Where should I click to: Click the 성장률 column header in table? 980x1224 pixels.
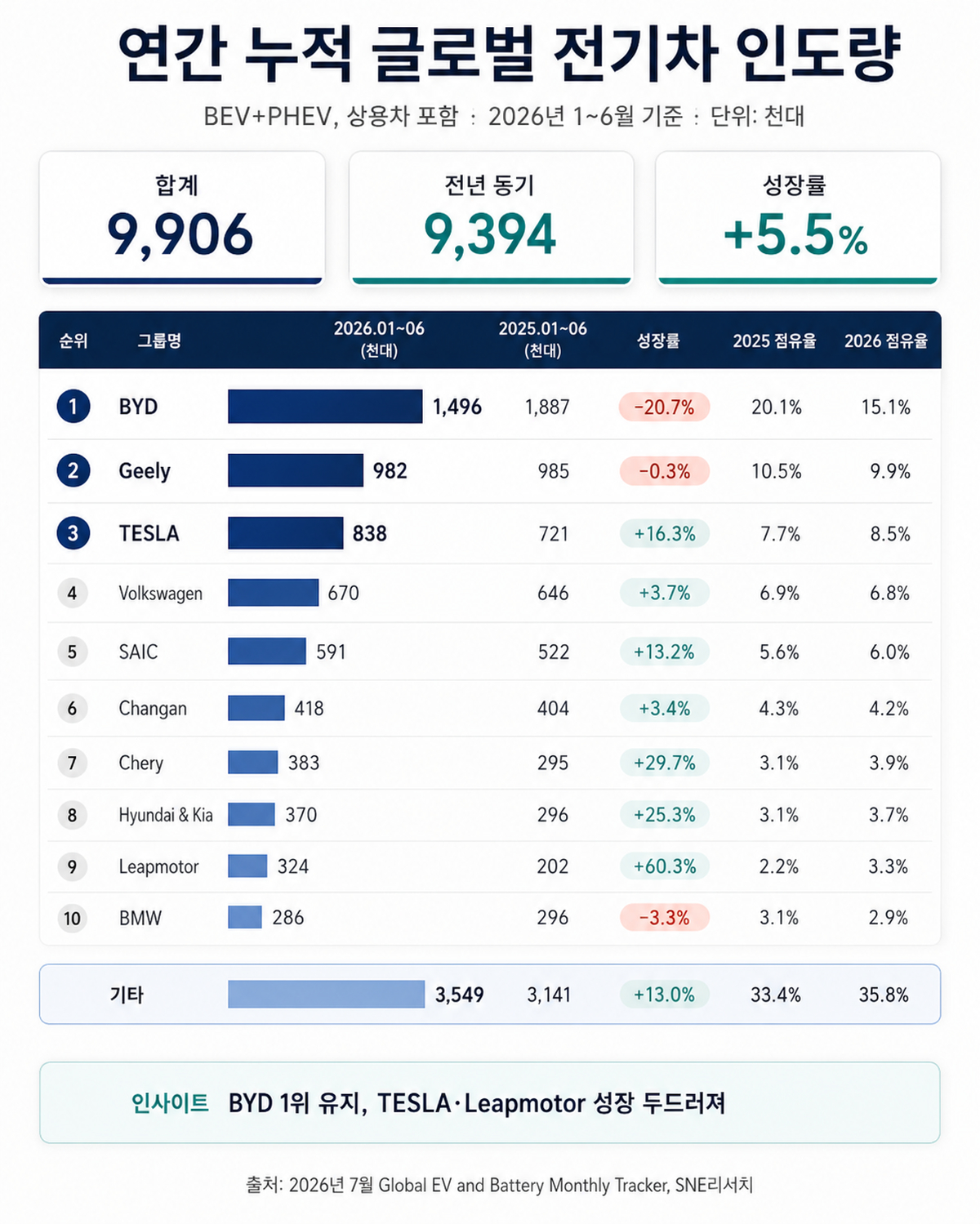point(658,340)
